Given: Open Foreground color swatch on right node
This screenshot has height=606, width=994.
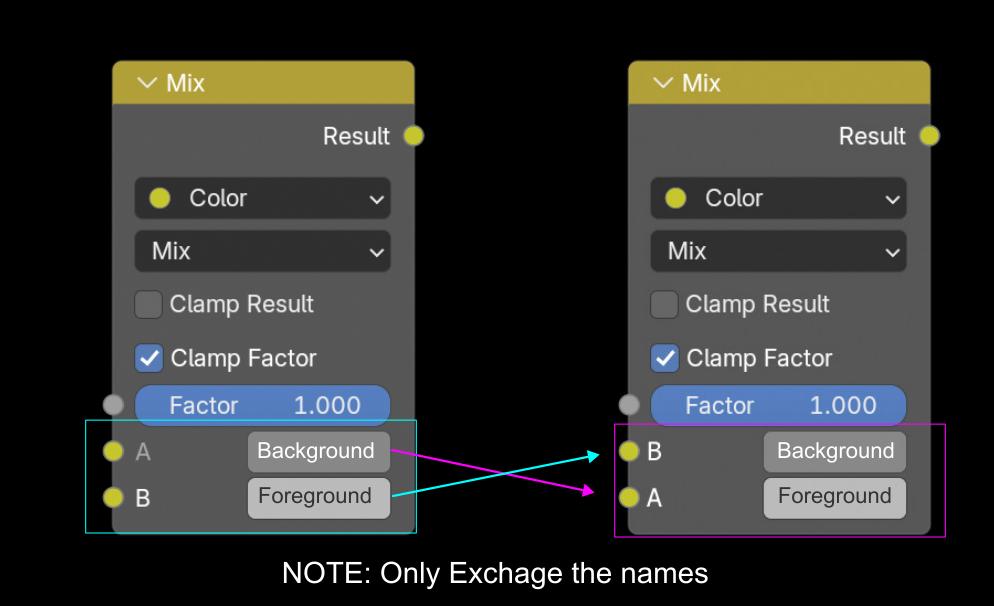Looking at the screenshot, I should [835, 498].
